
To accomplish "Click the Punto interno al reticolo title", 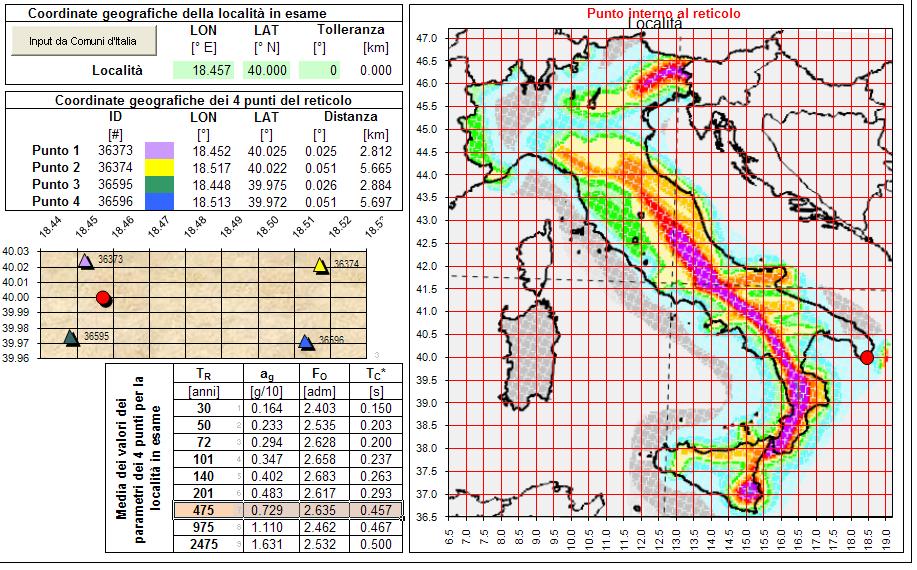I will [x=663, y=13].
